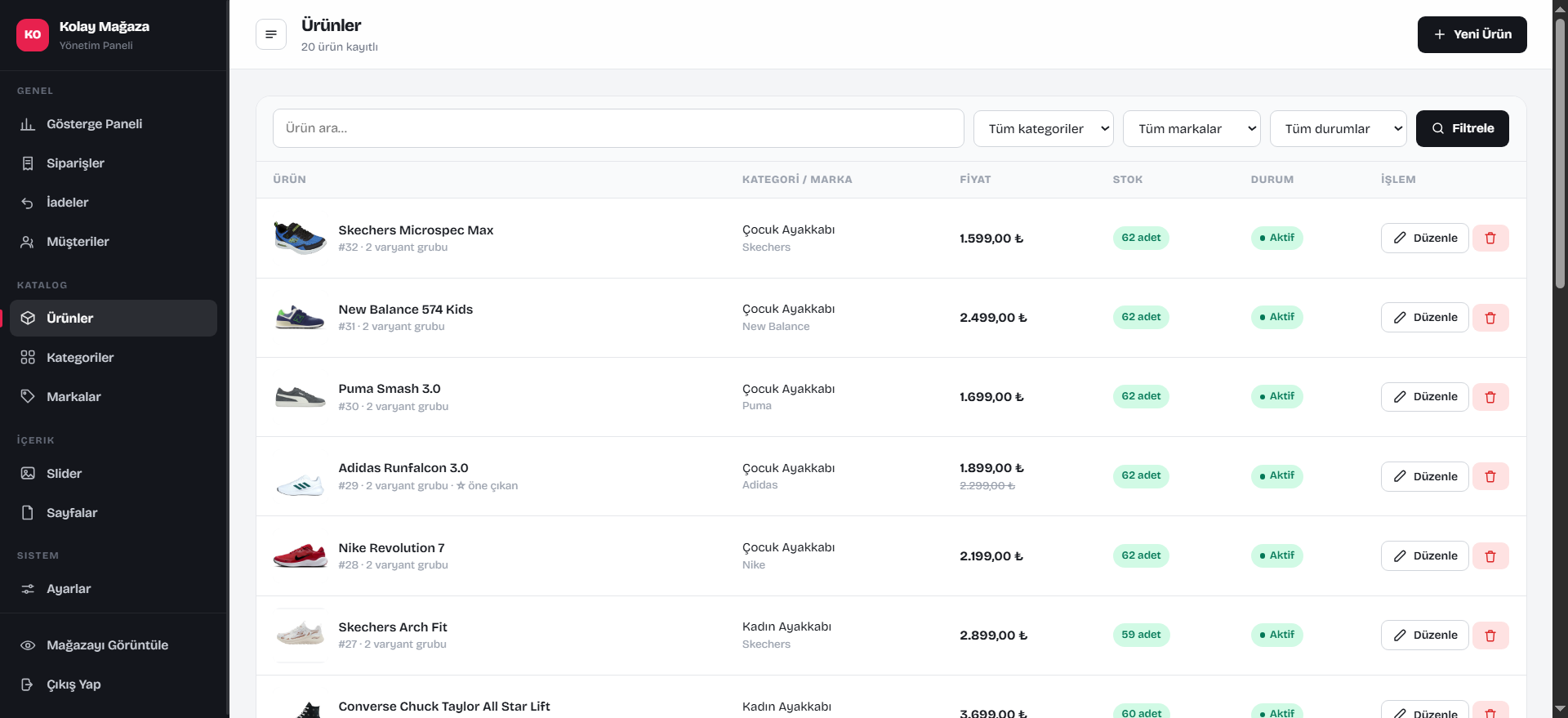Click the New Balance 574 Kids thumbnail
Screen dimensions: 1568x718
tap(300, 318)
